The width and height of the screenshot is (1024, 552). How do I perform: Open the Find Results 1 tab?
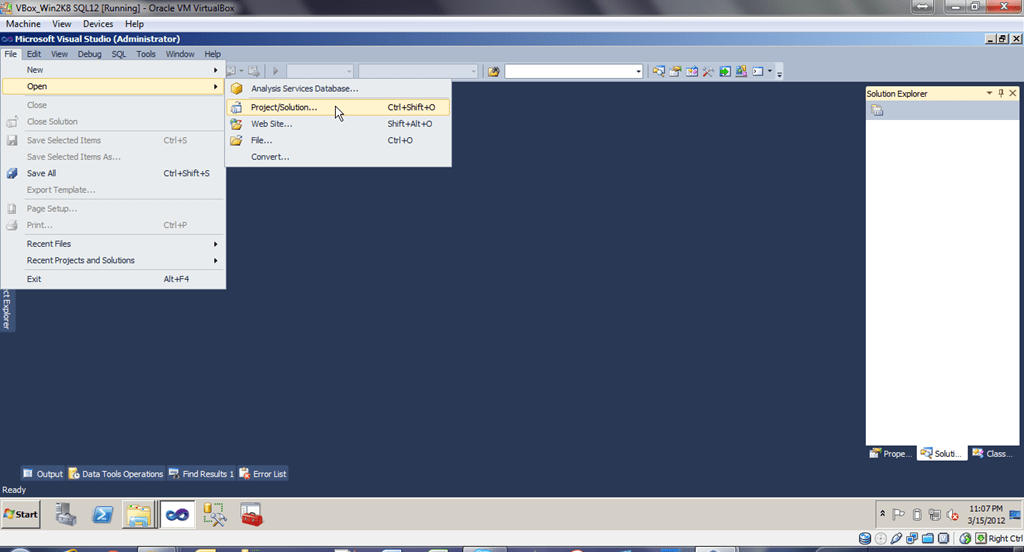pyautogui.click(x=201, y=474)
